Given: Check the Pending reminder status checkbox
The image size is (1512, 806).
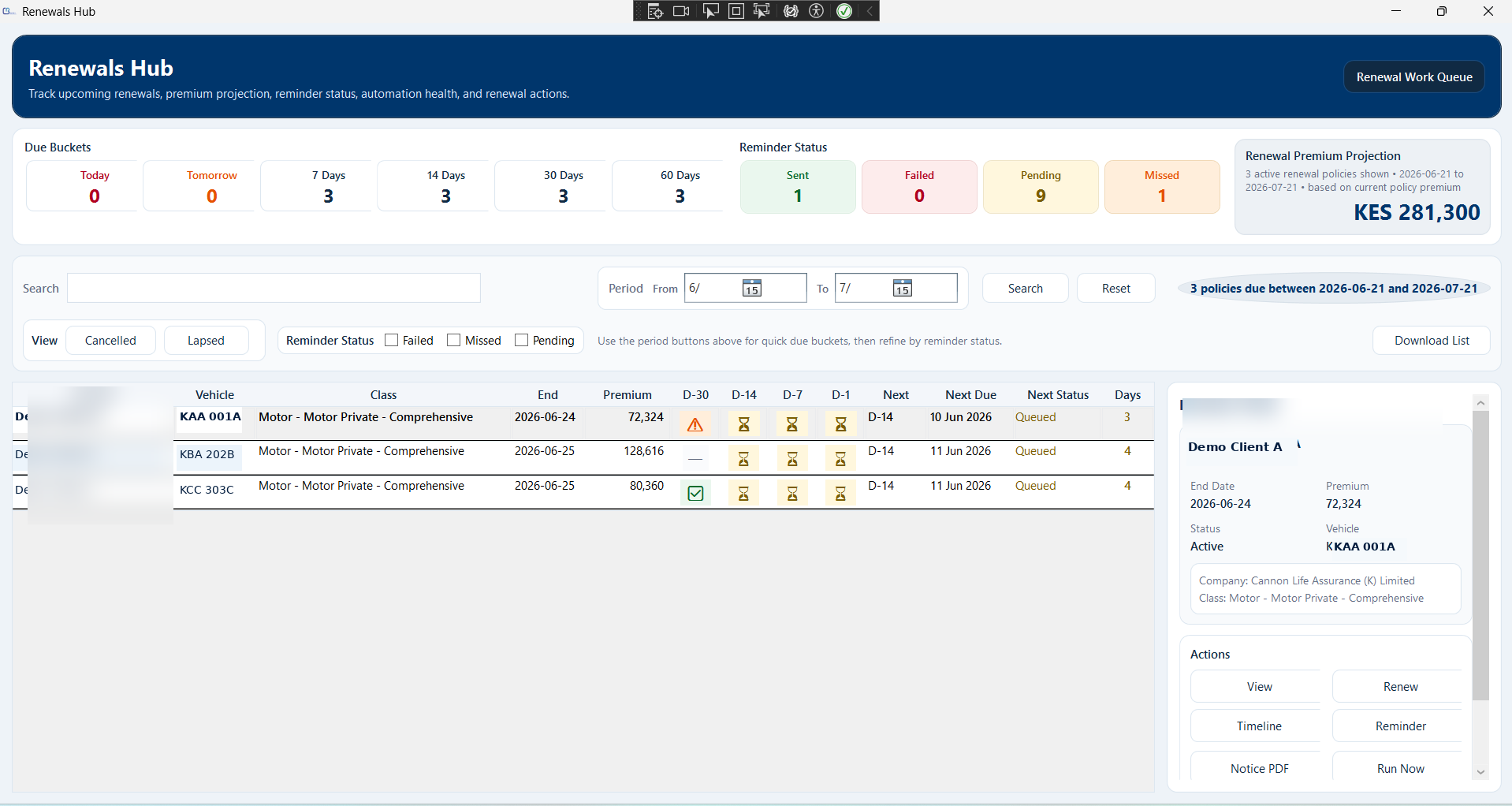Looking at the screenshot, I should [x=521, y=340].
